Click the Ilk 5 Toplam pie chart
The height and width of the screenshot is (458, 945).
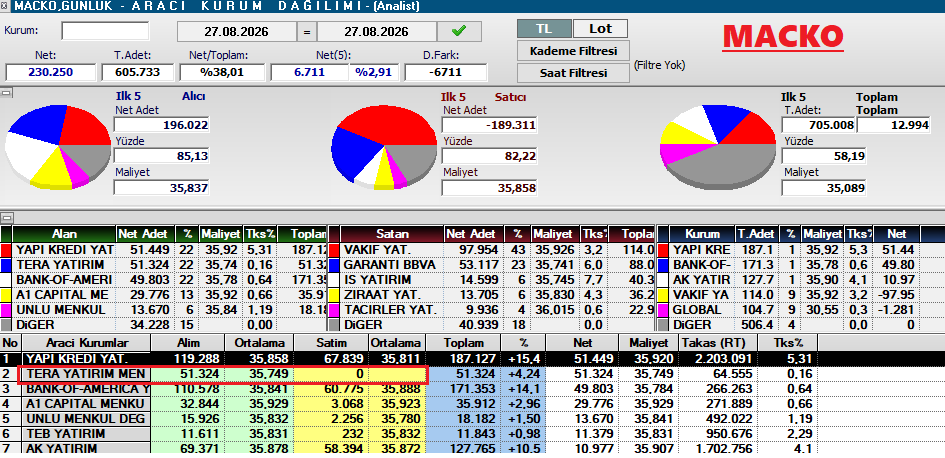click(718, 146)
